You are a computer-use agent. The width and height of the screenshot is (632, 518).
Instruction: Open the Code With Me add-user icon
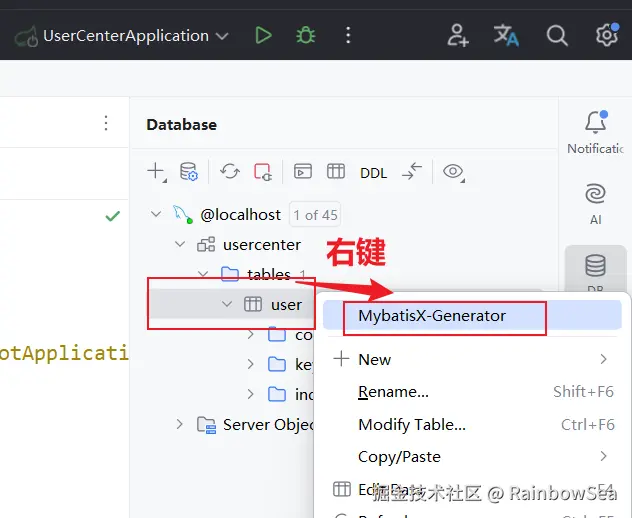[x=458, y=36]
